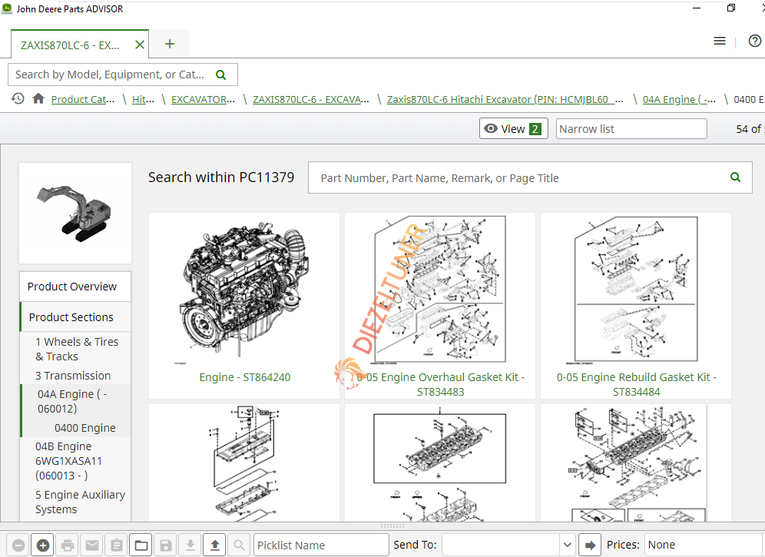Click the save disk icon

click(x=165, y=545)
